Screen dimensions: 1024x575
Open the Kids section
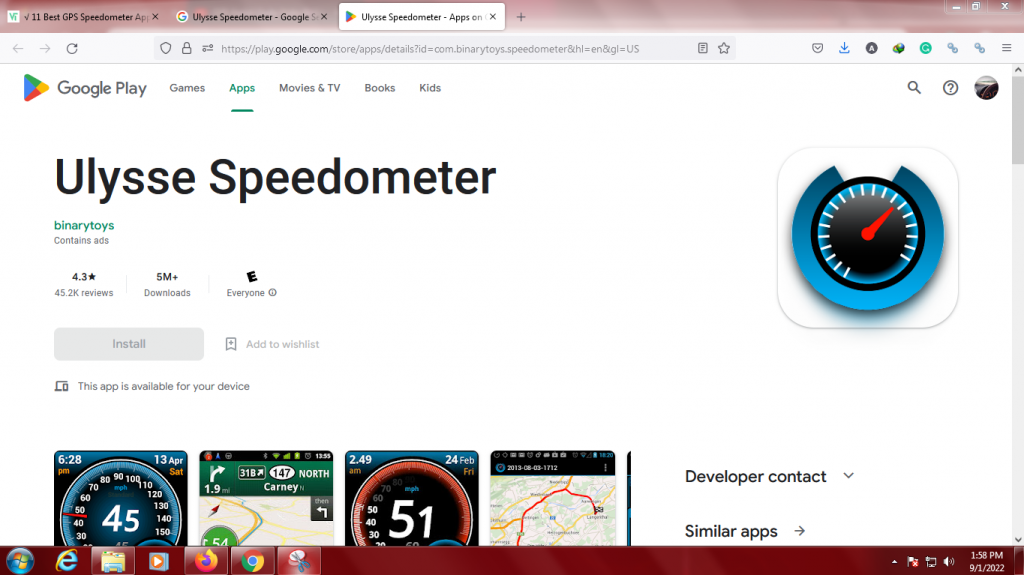pos(430,88)
